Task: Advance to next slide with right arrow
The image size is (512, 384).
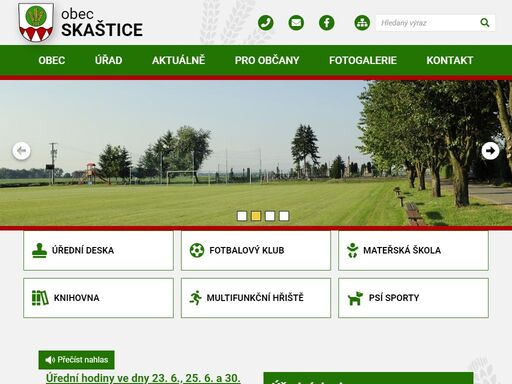Action: (490, 151)
